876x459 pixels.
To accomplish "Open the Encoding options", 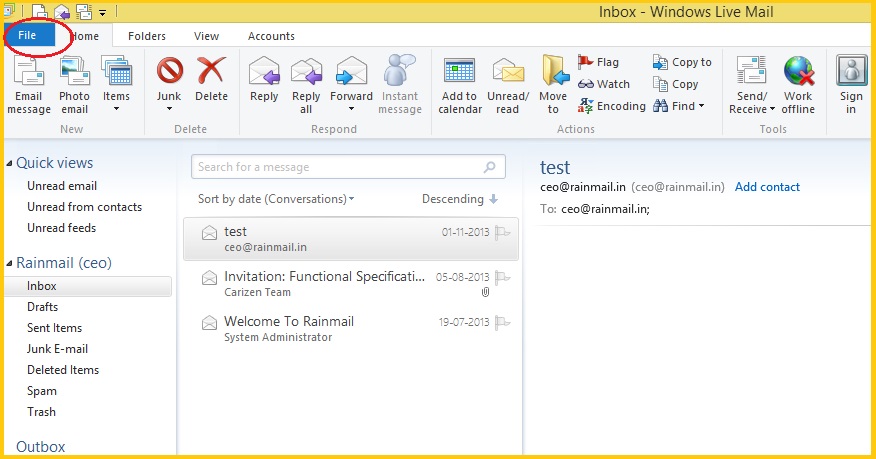I will (x=612, y=106).
